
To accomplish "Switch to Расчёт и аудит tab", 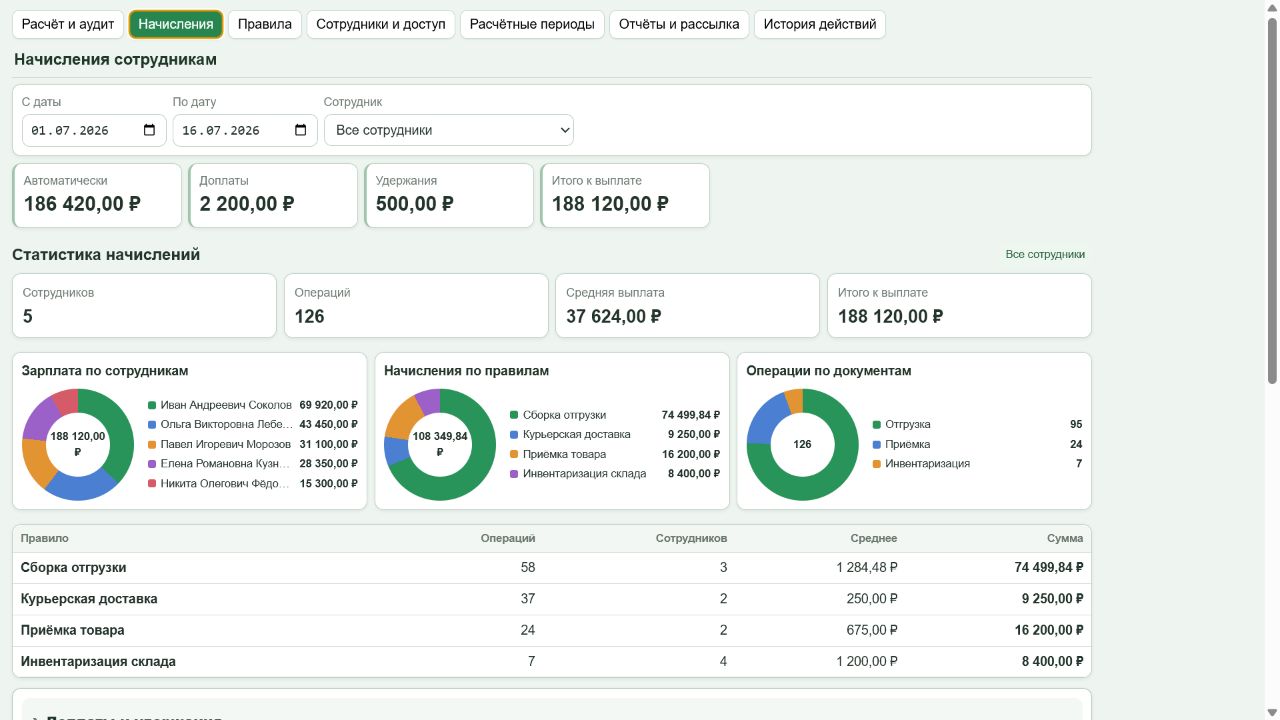I will (68, 24).
